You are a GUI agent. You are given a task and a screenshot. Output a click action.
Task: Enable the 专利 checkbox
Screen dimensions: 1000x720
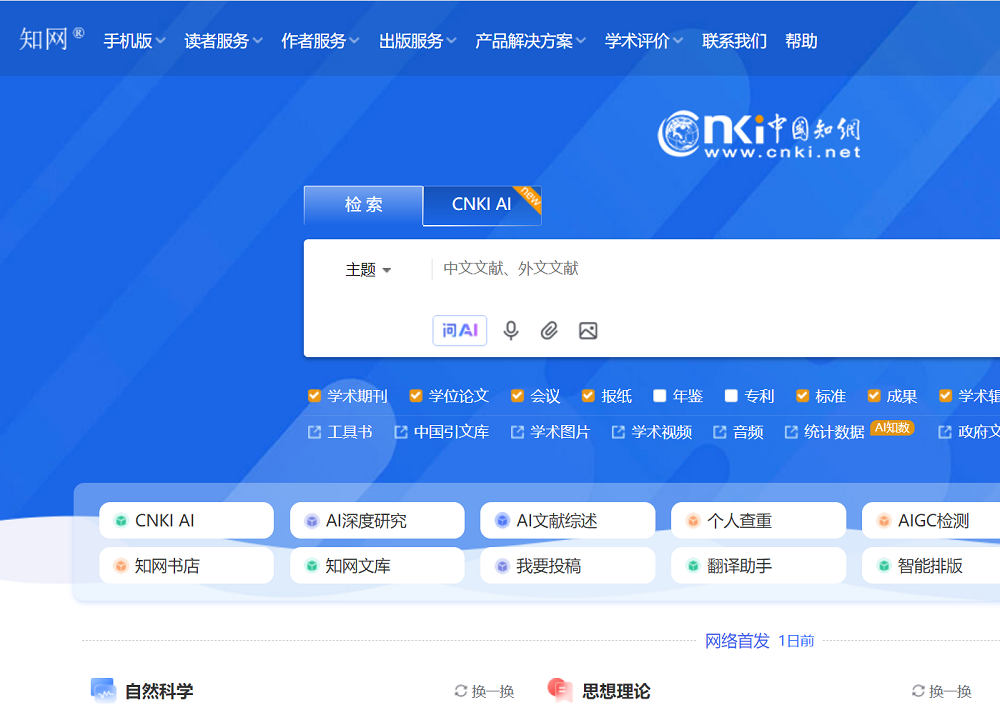pyautogui.click(x=730, y=395)
